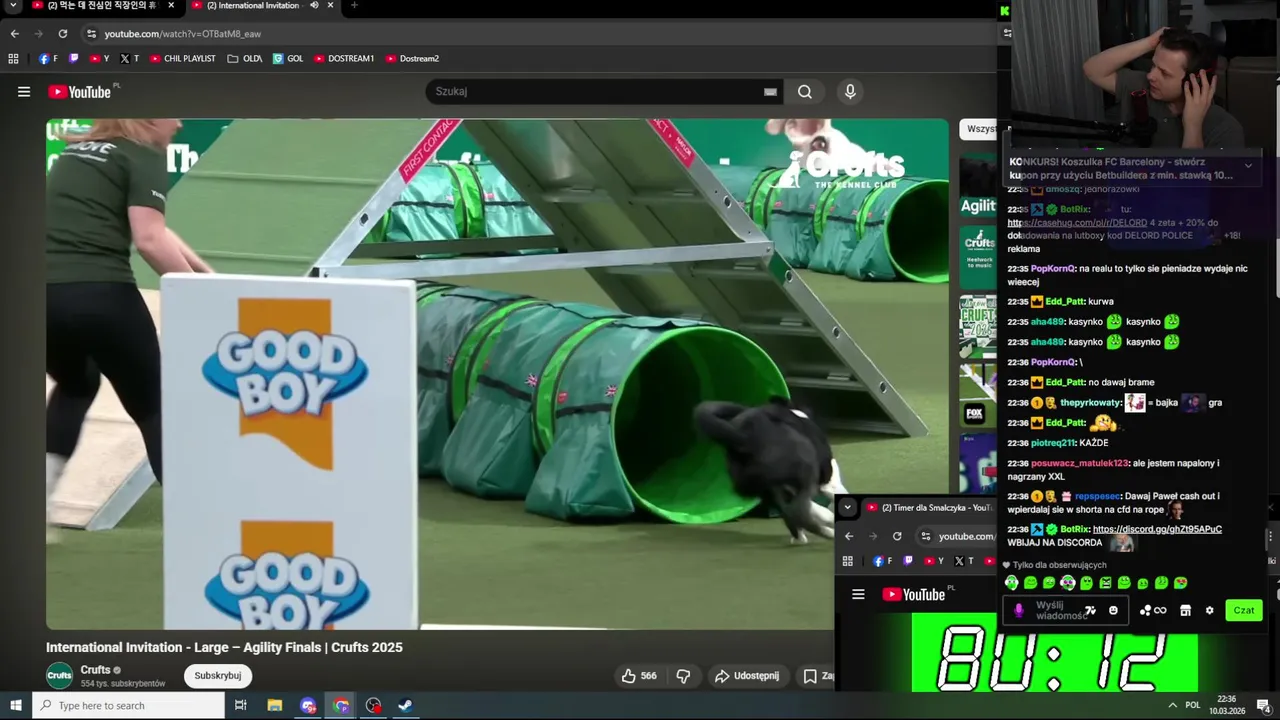Open Dostream2 bookmark

pos(412,58)
